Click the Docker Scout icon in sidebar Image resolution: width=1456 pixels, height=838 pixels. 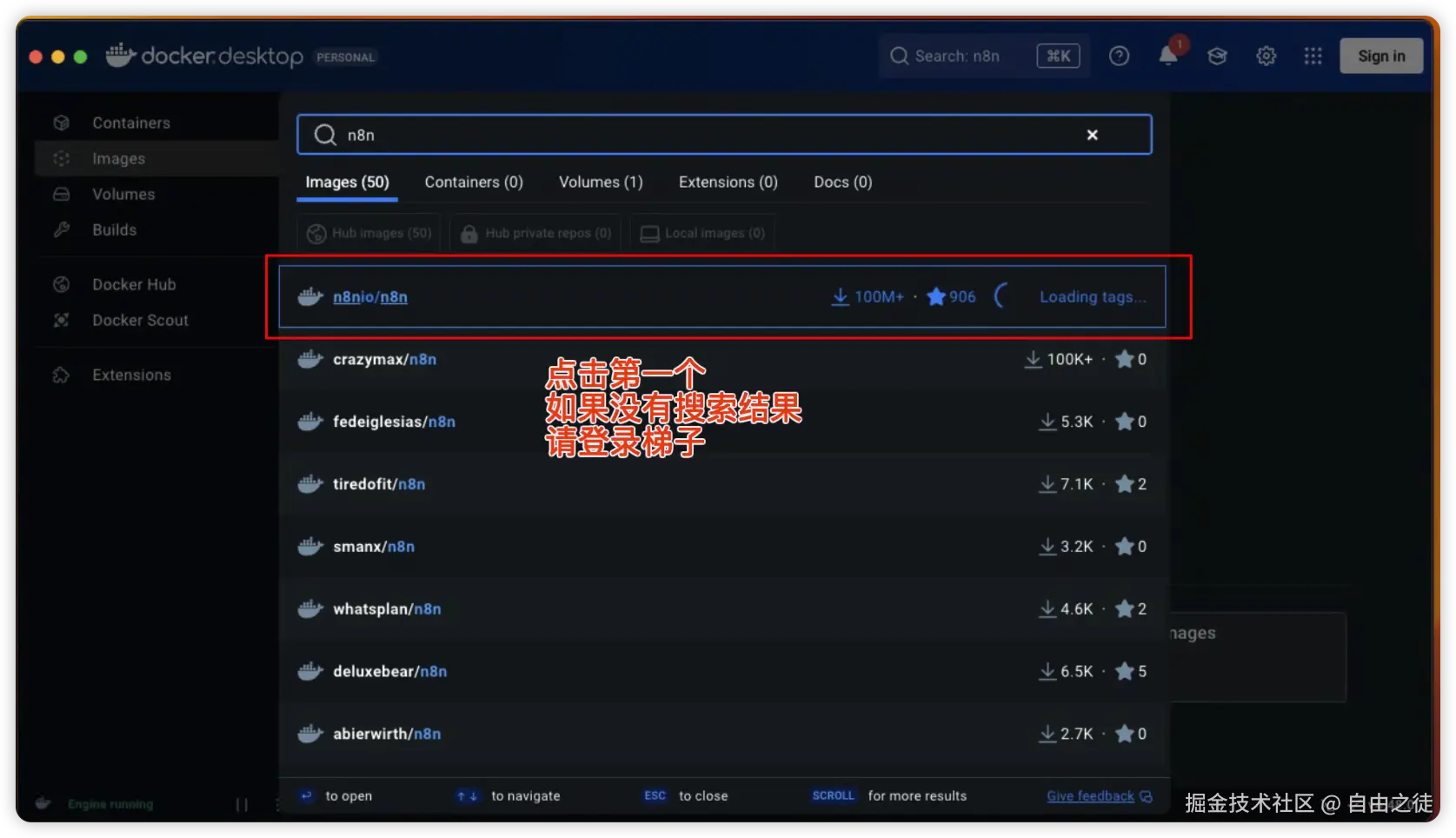(61, 320)
